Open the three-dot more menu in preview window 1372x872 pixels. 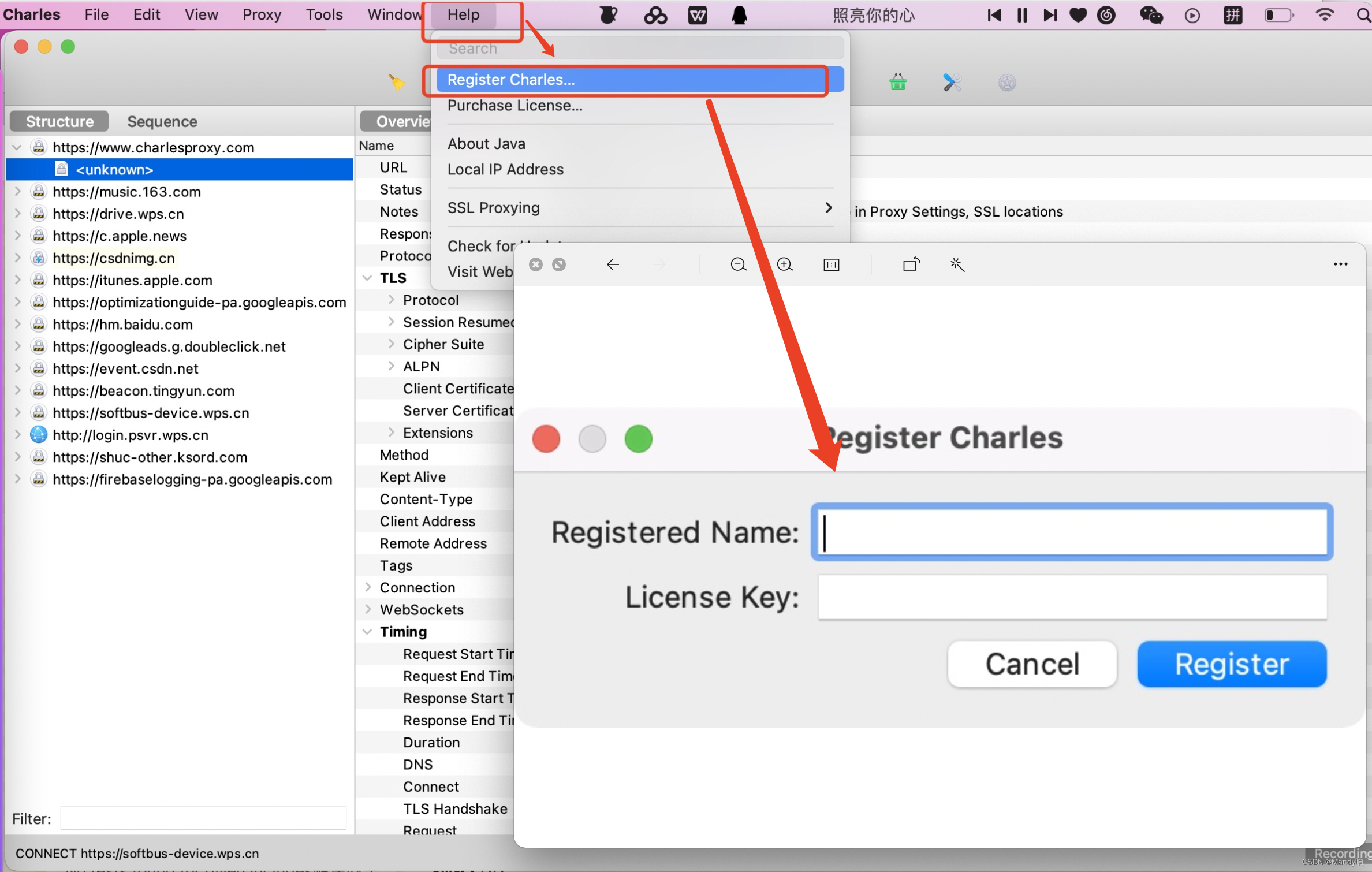tap(1340, 264)
